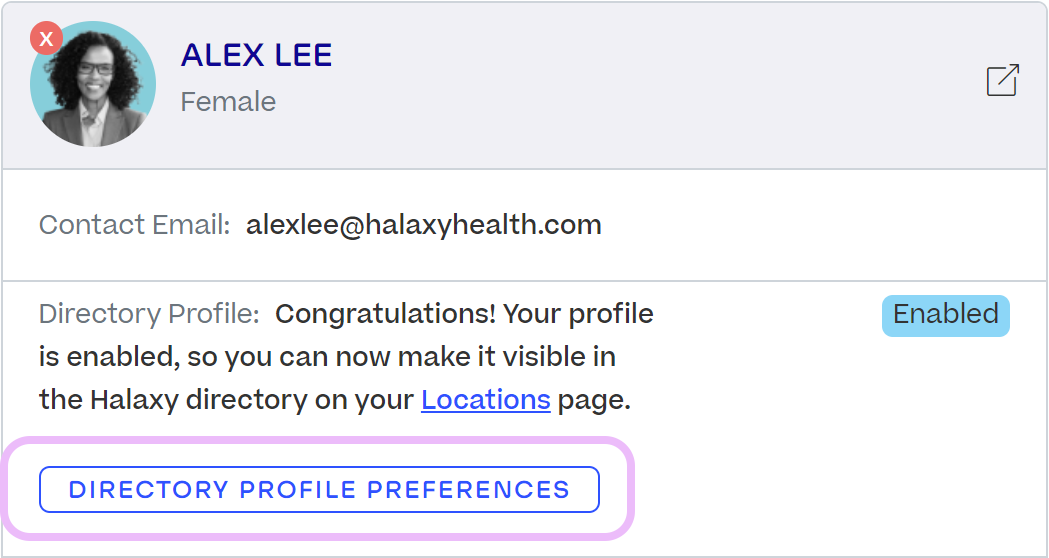Click the Directory Profile label

click(x=149, y=314)
